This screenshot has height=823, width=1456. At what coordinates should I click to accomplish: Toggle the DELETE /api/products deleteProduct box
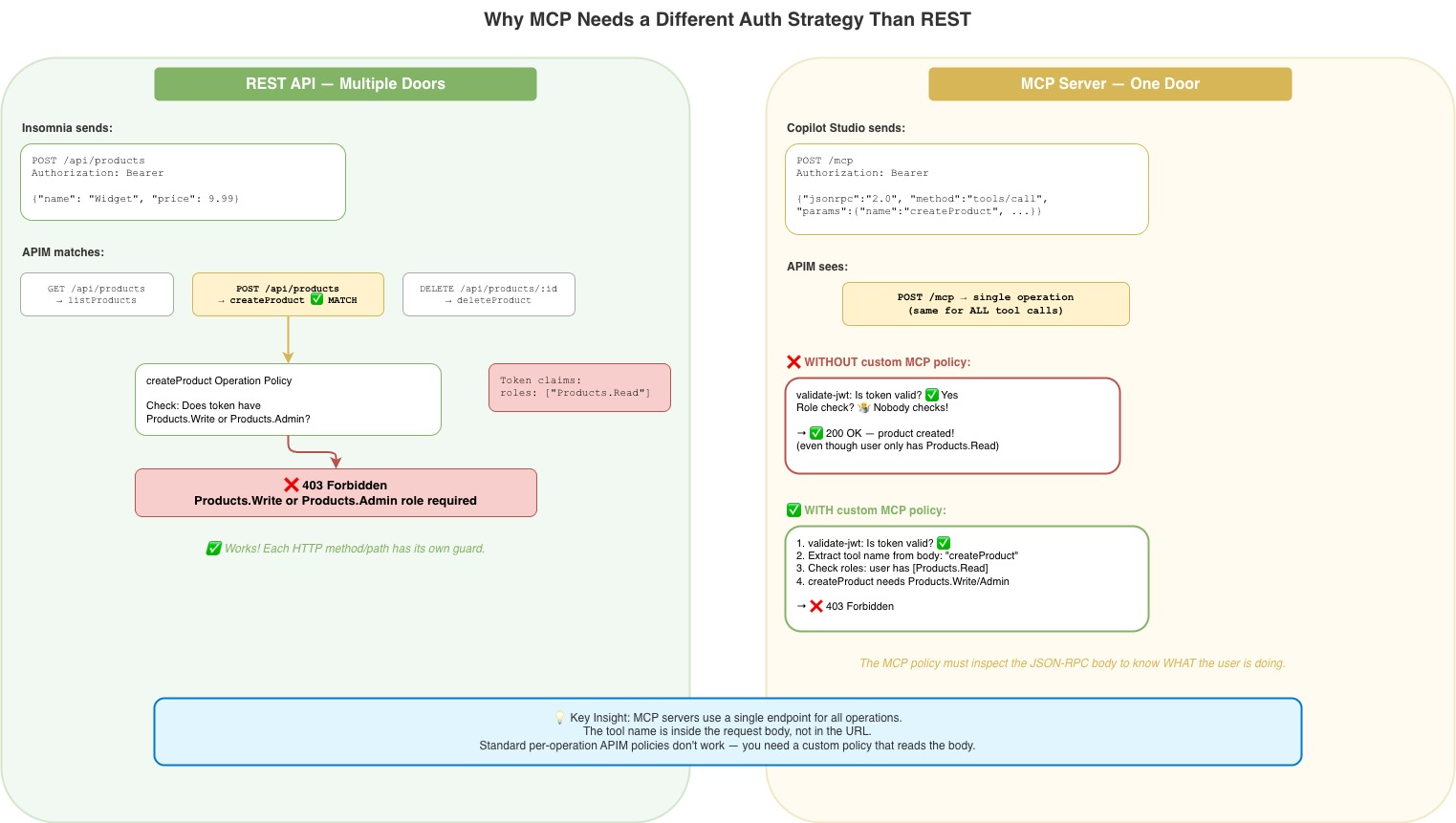489,294
